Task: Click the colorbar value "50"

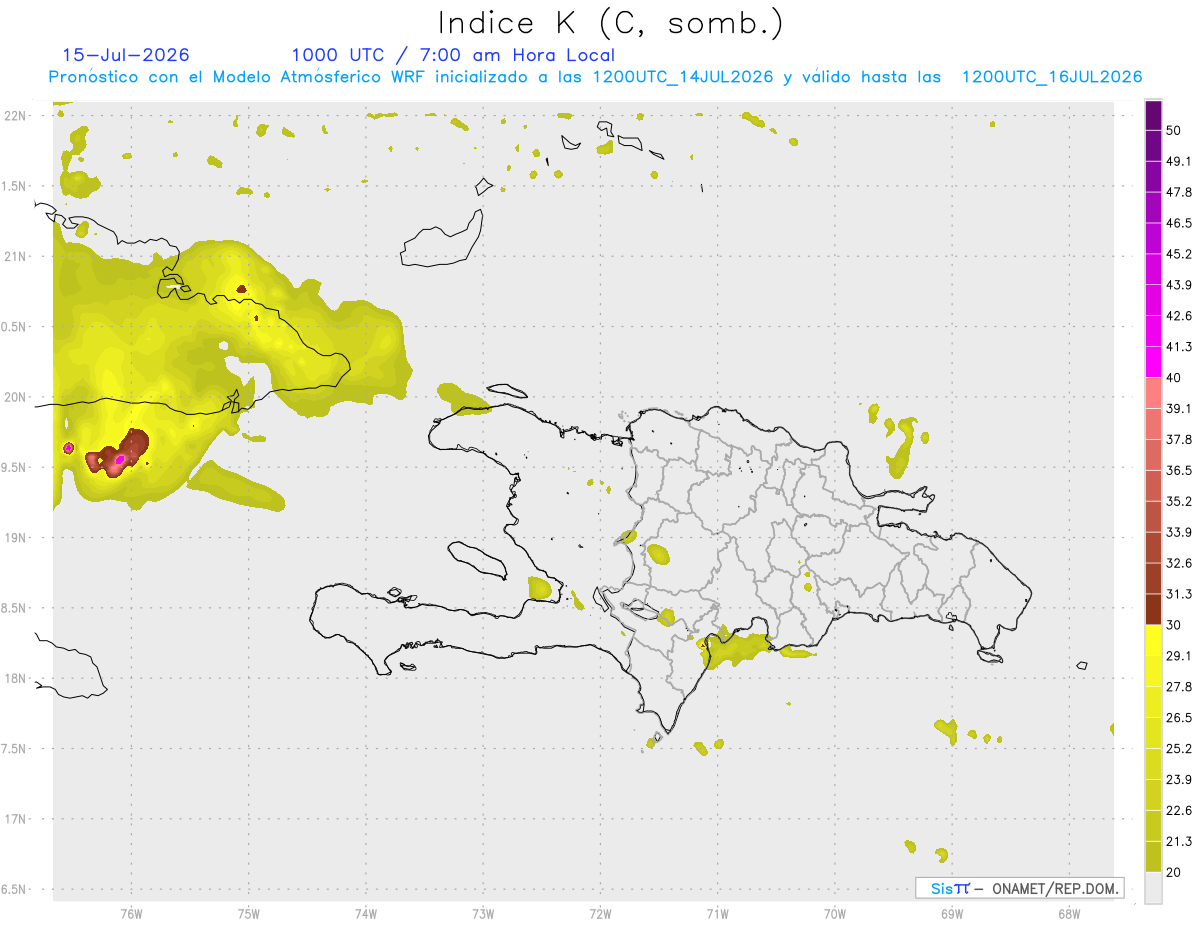Action: (x=1175, y=131)
